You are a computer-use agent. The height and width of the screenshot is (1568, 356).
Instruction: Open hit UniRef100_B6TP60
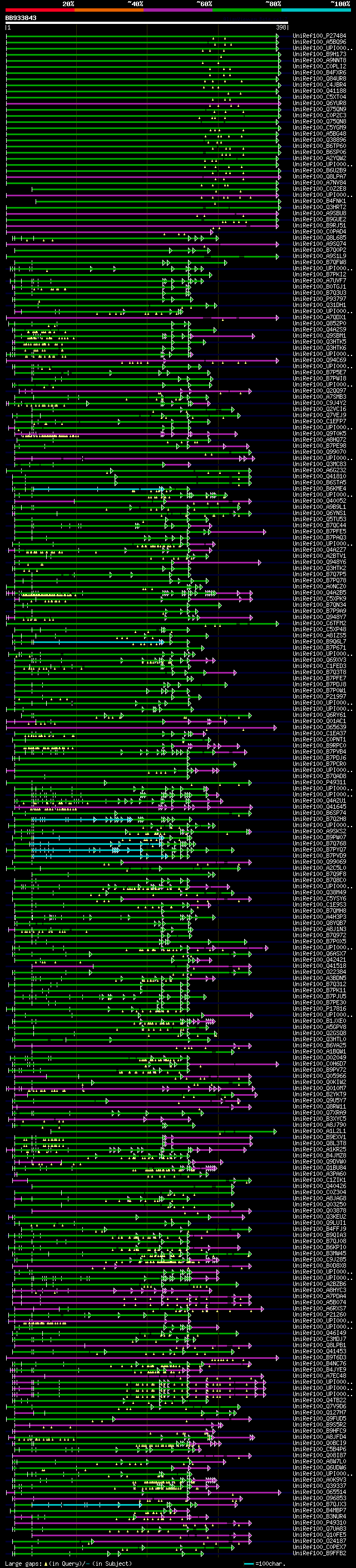319,146
